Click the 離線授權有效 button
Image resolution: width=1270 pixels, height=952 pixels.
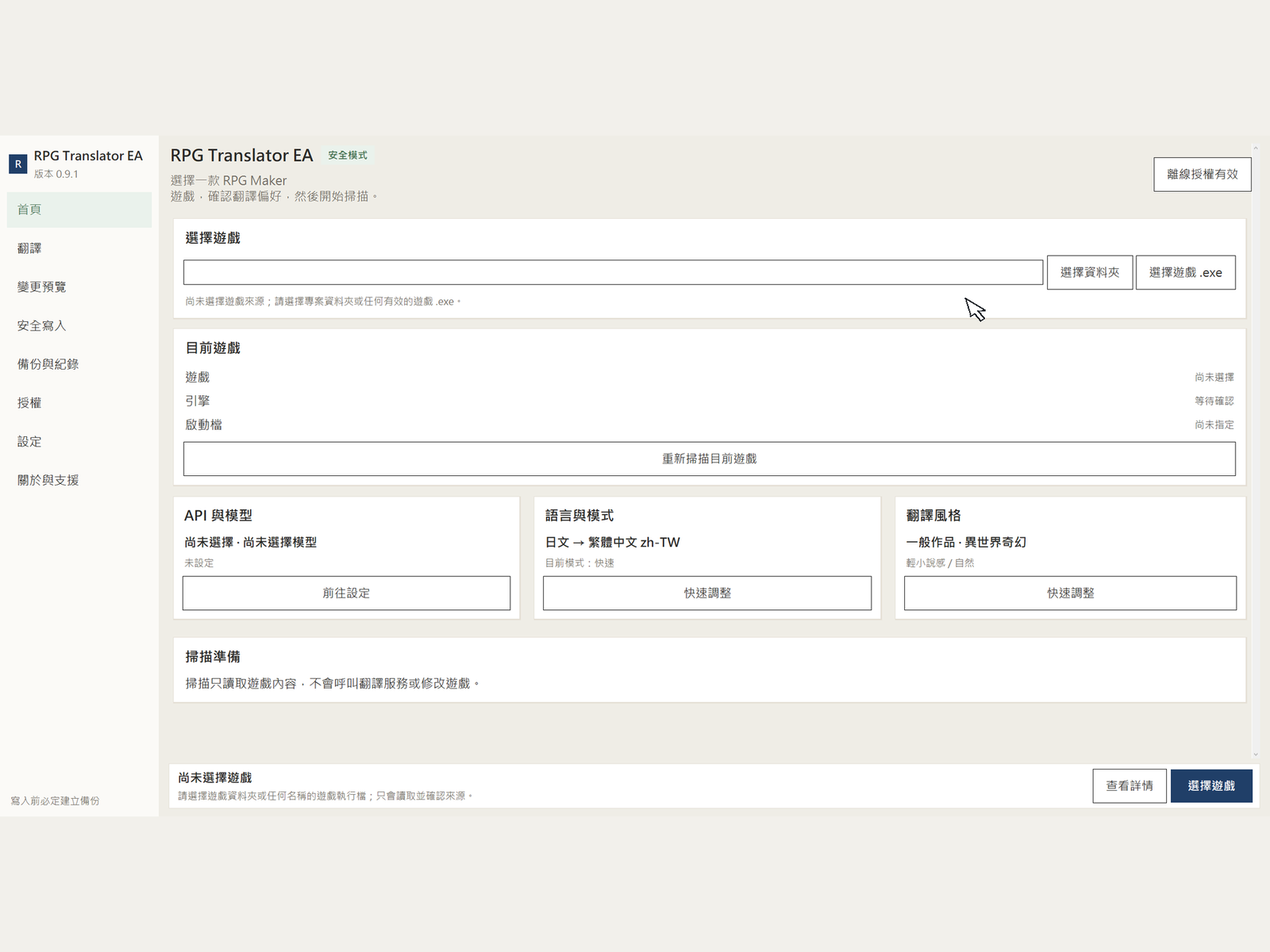click(x=1202, y=175)
